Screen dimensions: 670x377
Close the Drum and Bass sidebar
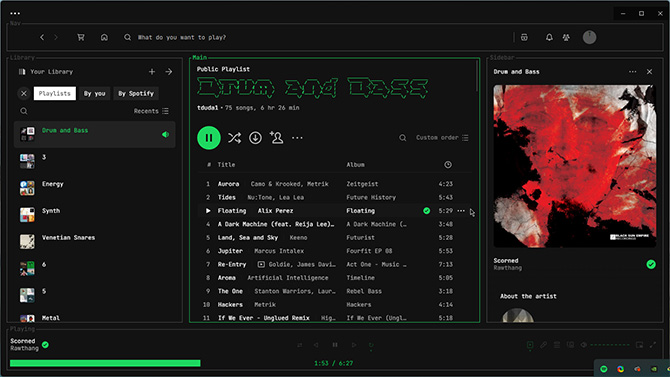[x=649, y=72]
